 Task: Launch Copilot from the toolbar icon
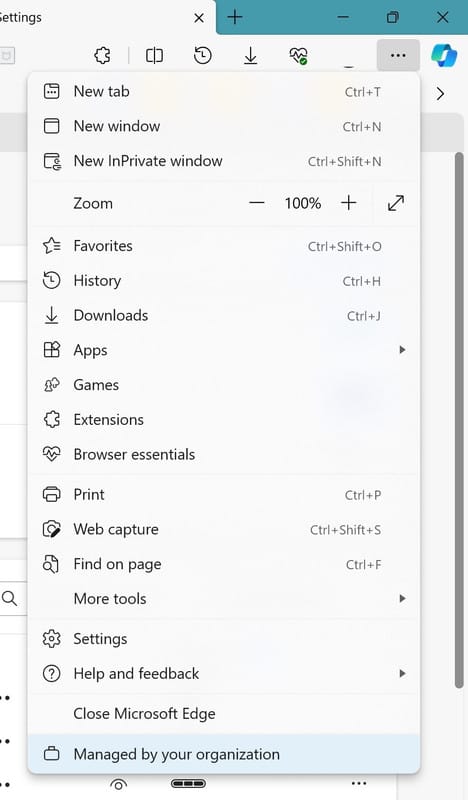(444, 55)
